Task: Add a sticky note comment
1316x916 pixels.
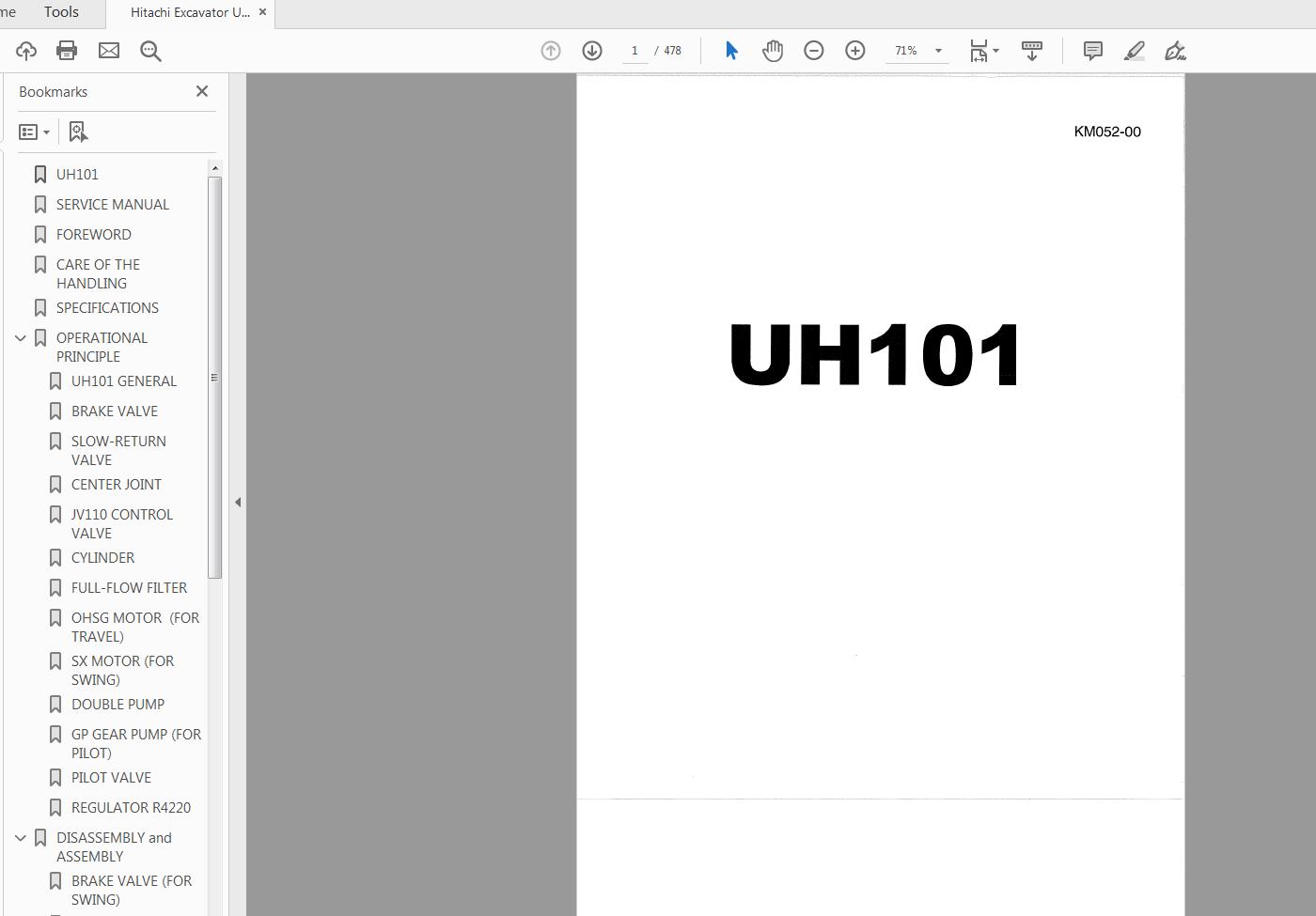Action: coord(1093,51)
